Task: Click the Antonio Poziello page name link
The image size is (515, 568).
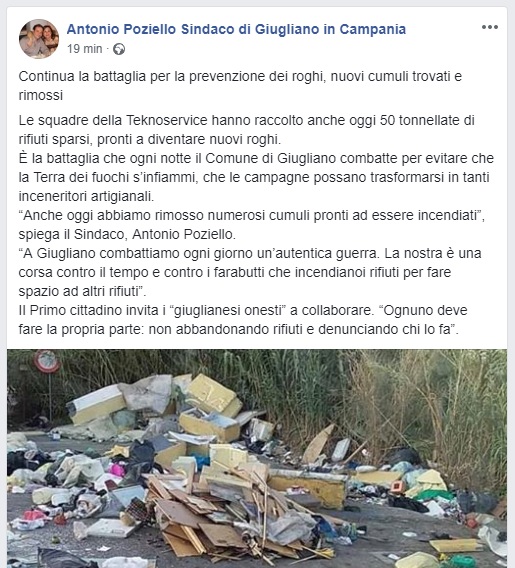Action: click(236, 29)
